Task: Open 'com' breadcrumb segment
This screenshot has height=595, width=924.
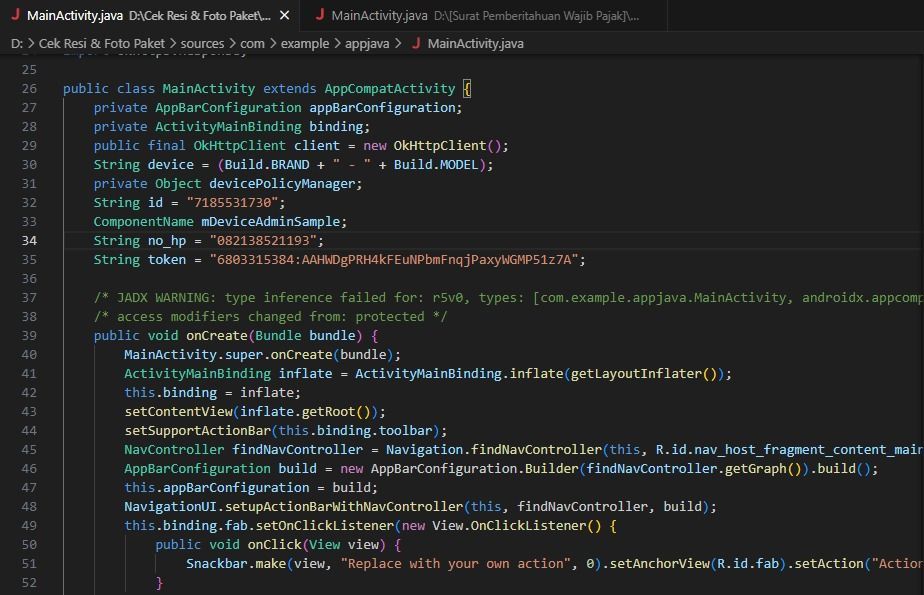Action: 252,44
